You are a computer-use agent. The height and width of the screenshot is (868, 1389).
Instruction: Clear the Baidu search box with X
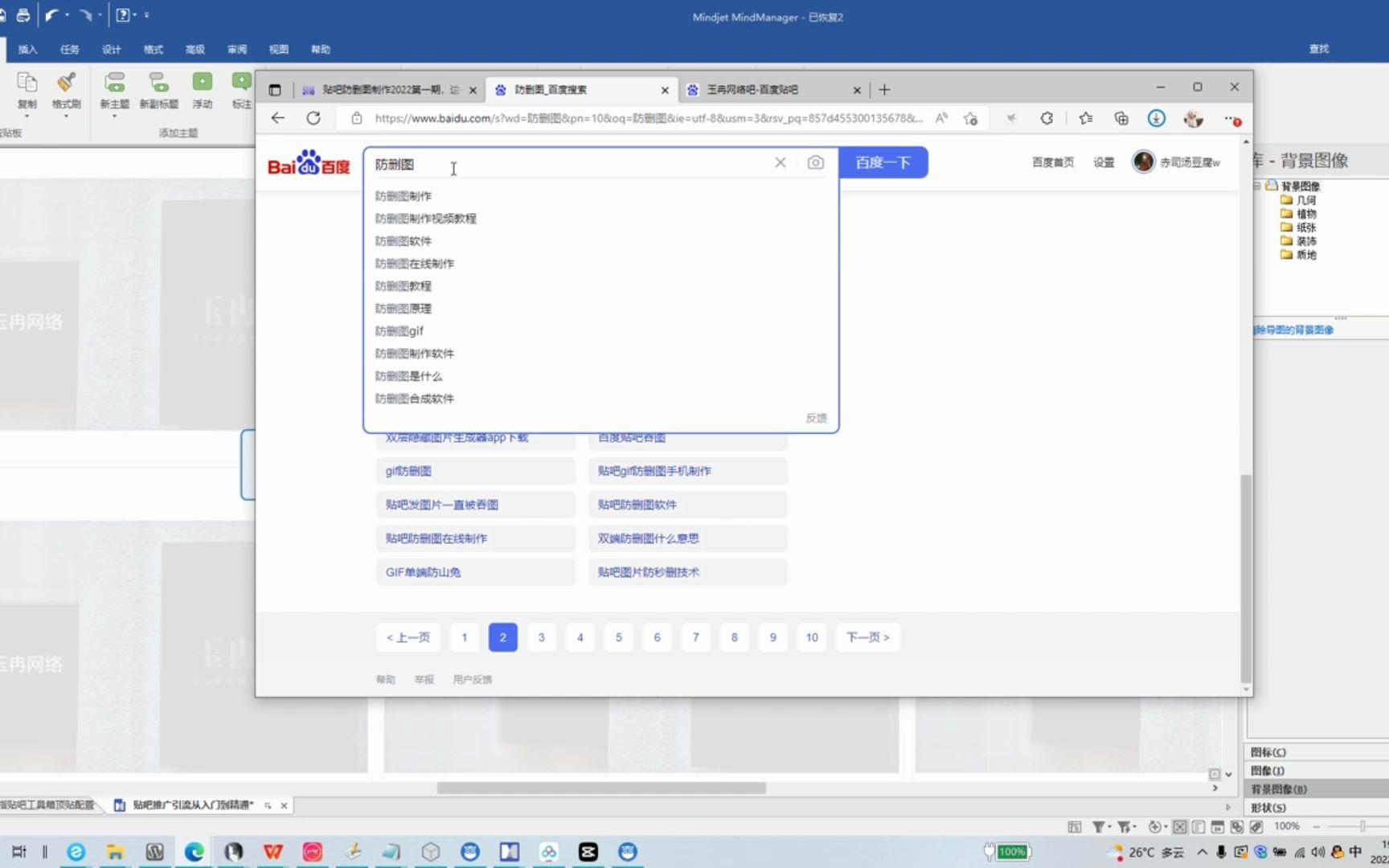coord(780,162)
